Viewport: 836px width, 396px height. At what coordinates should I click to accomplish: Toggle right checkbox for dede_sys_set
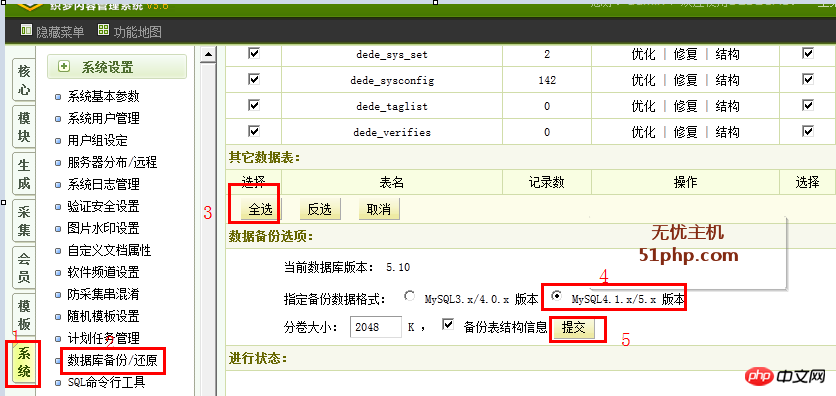coord(808,53)
